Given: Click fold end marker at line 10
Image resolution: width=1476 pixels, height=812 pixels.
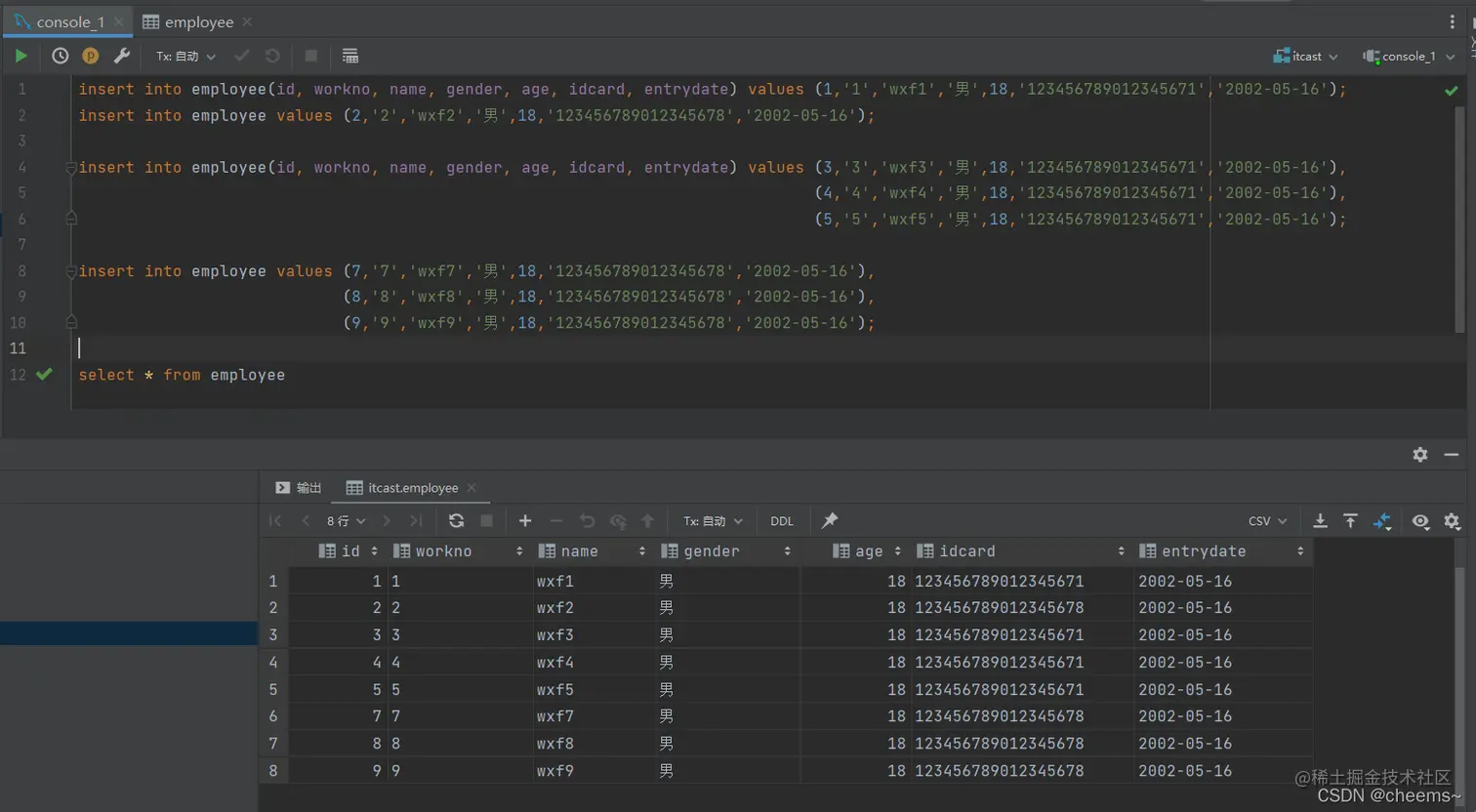Looking at the screenshot, I should point(70,321).
